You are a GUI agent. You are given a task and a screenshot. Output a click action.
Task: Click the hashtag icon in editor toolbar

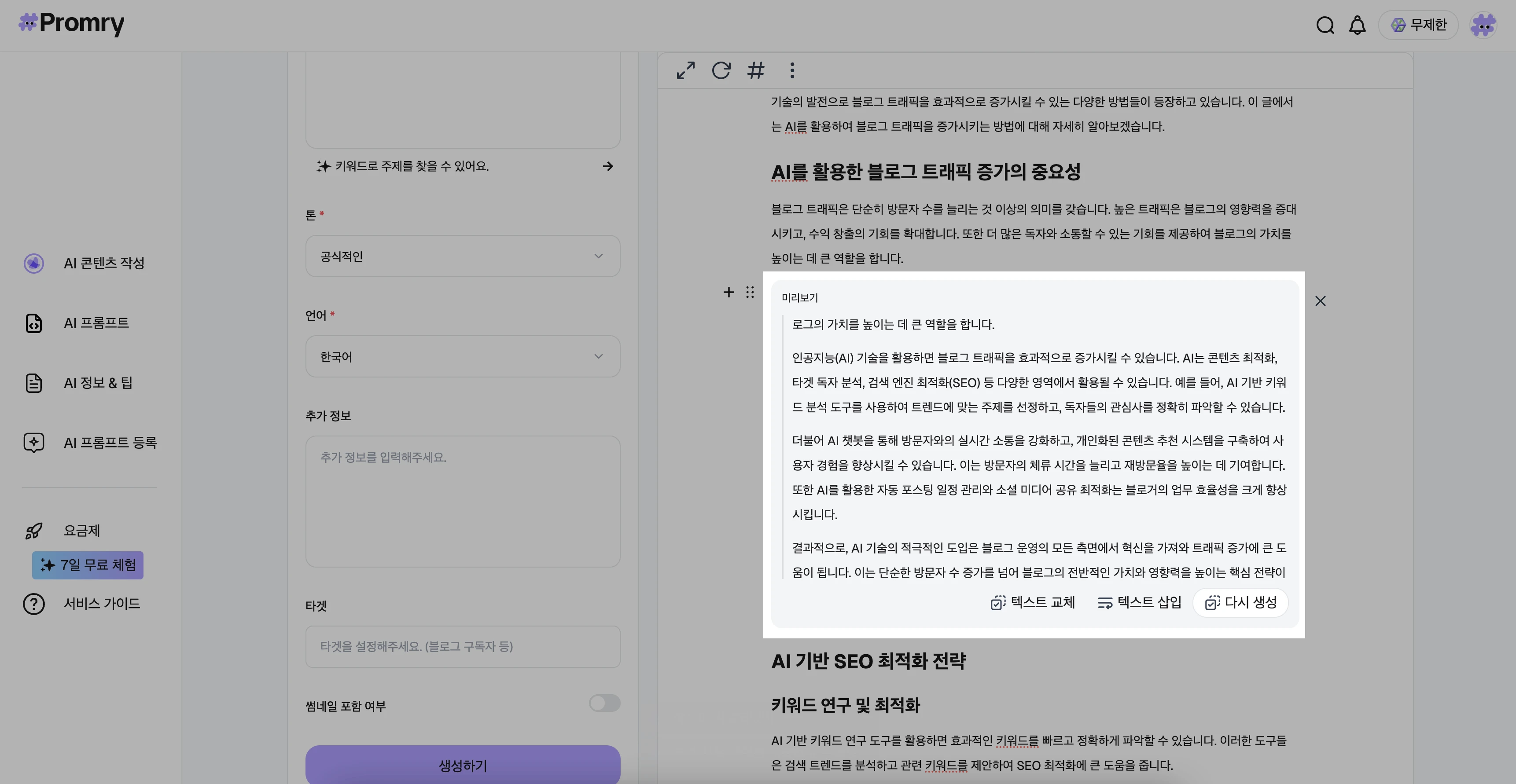pyautogui.click(x=756, y=70)
